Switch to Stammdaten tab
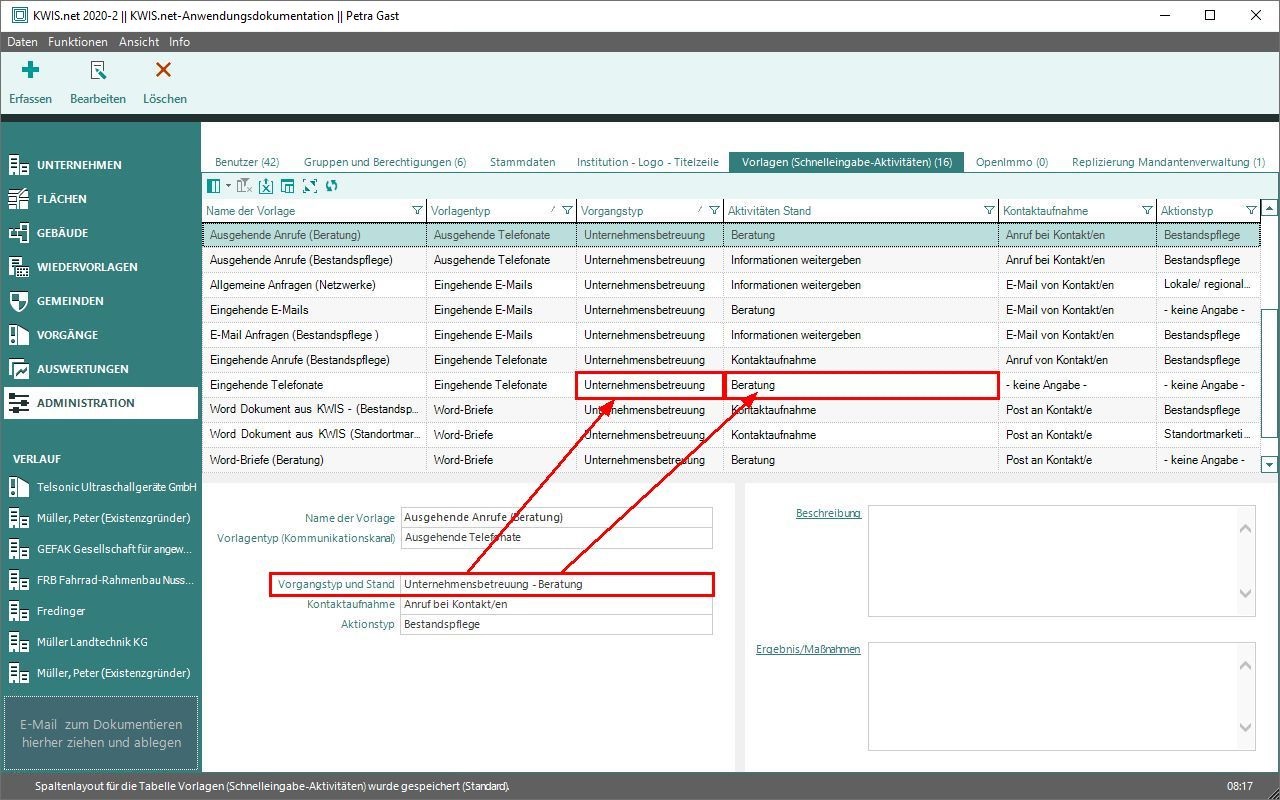Screen dimensions: 1280x800 522,162
